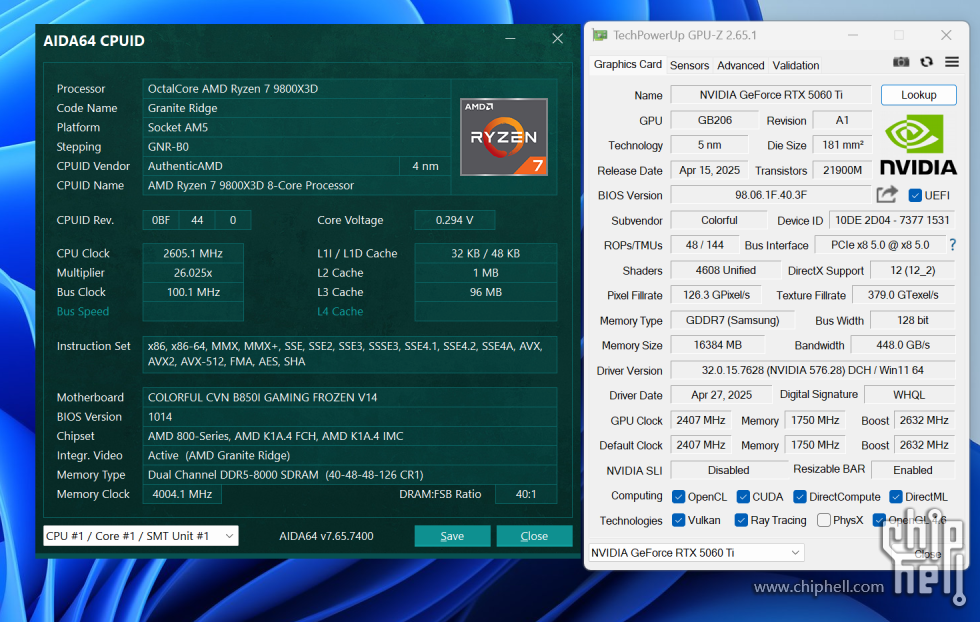The width and height of the screenshot is (980, 622).
Task: Close the AIDA64 CPUID window via X
Action: click(x=558, y=39)
